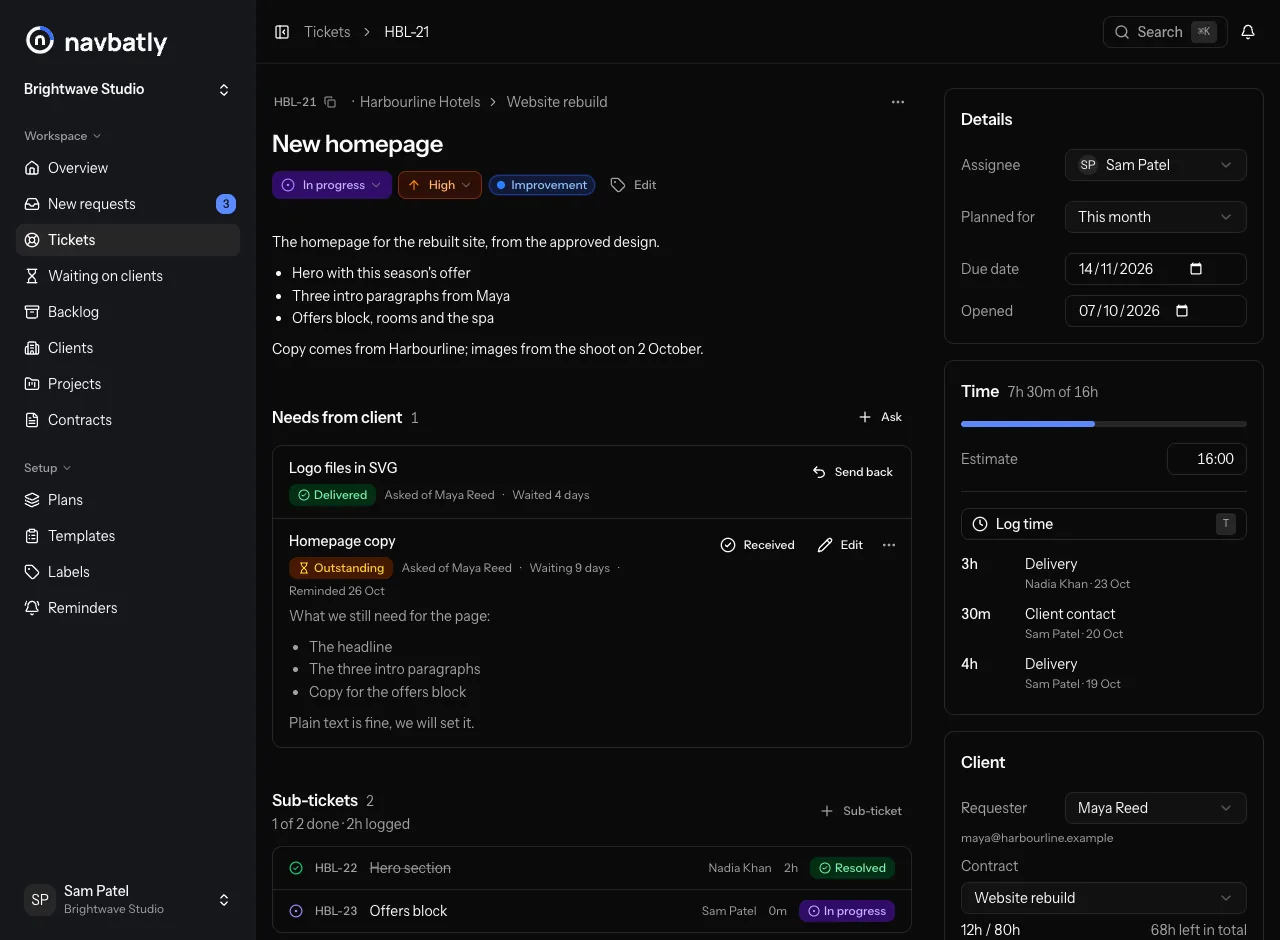
Task: Click the time progress bar
Action: pos(1104,424)
